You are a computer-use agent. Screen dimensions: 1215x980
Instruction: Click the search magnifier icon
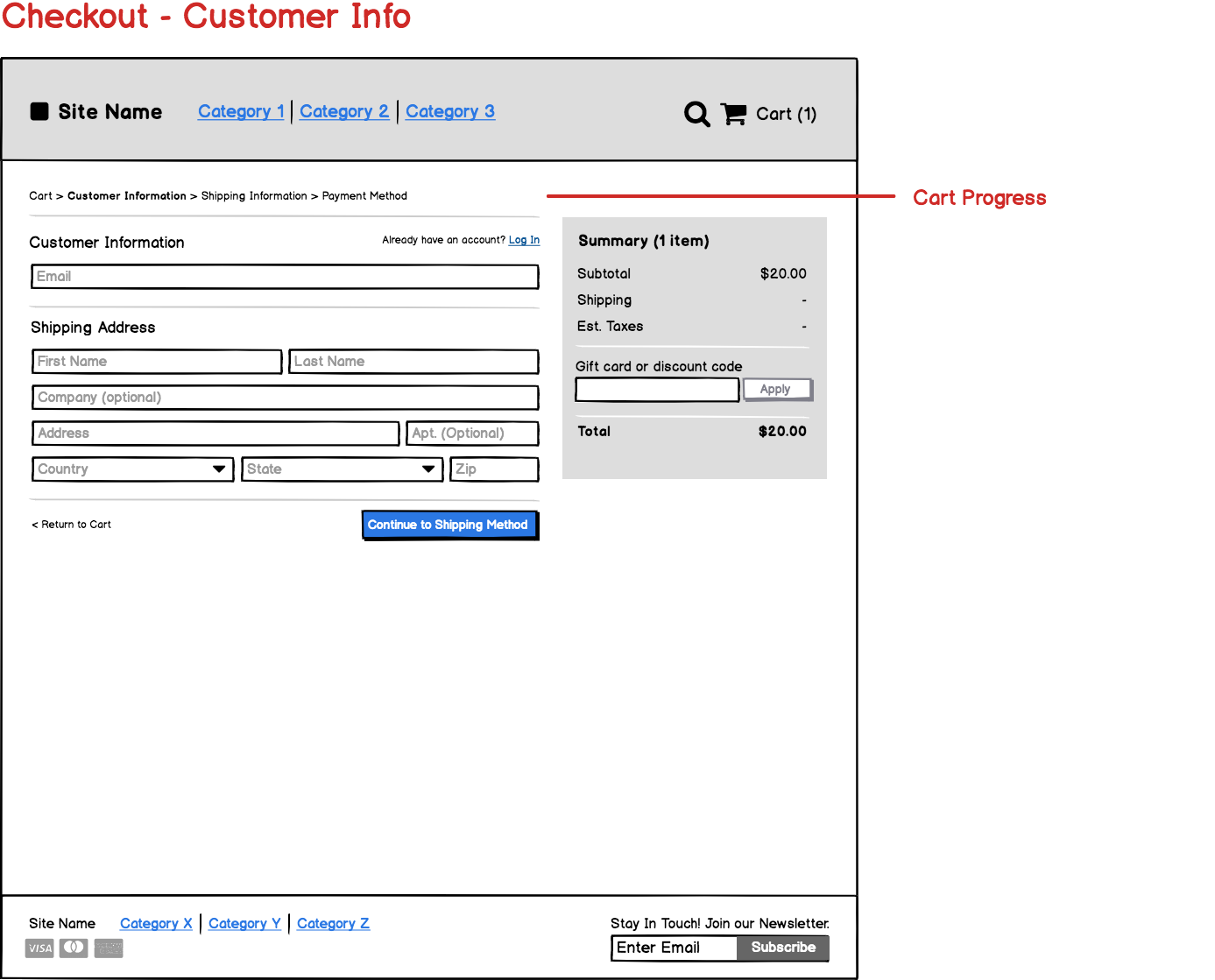click(x=696, y=114)
